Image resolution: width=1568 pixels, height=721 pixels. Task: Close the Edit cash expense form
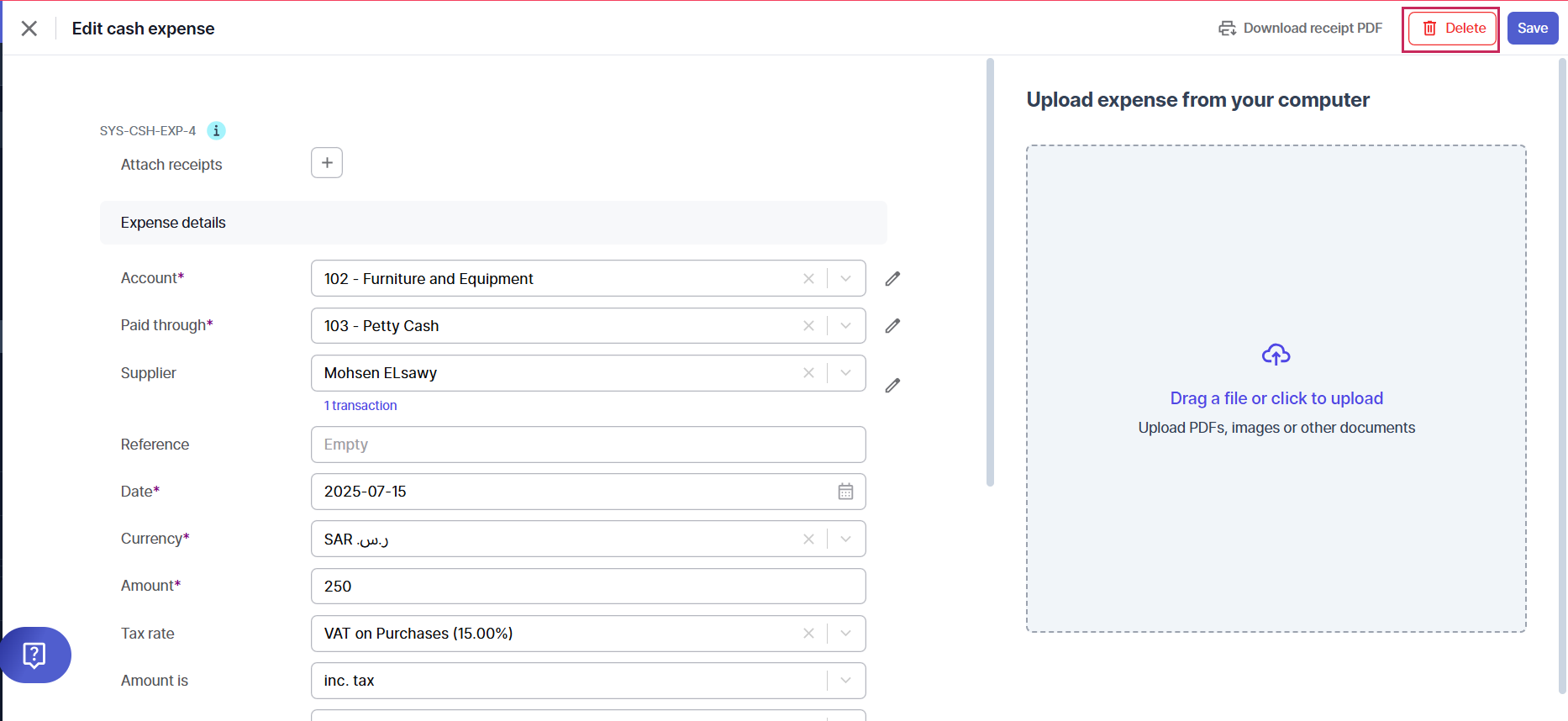29,29
